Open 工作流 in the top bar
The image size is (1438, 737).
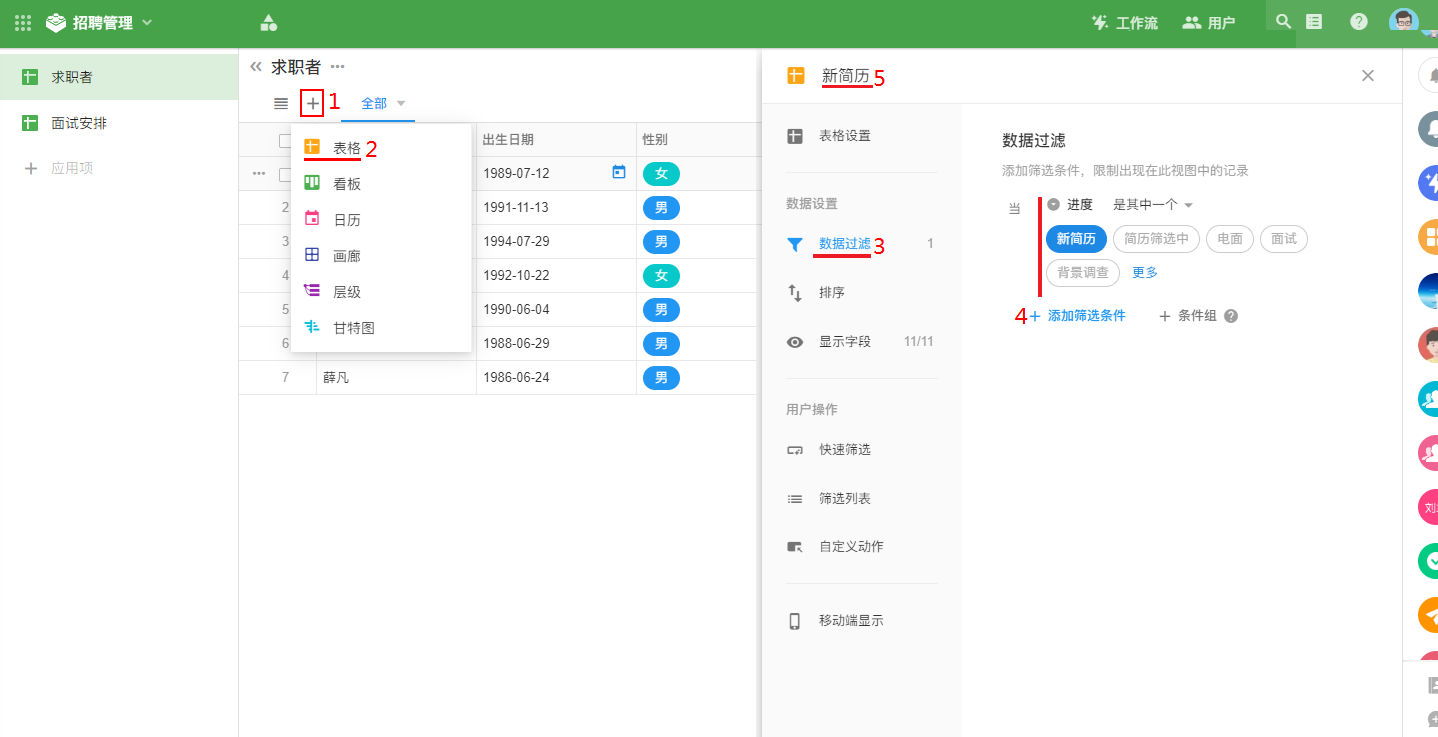[1124, 22]
